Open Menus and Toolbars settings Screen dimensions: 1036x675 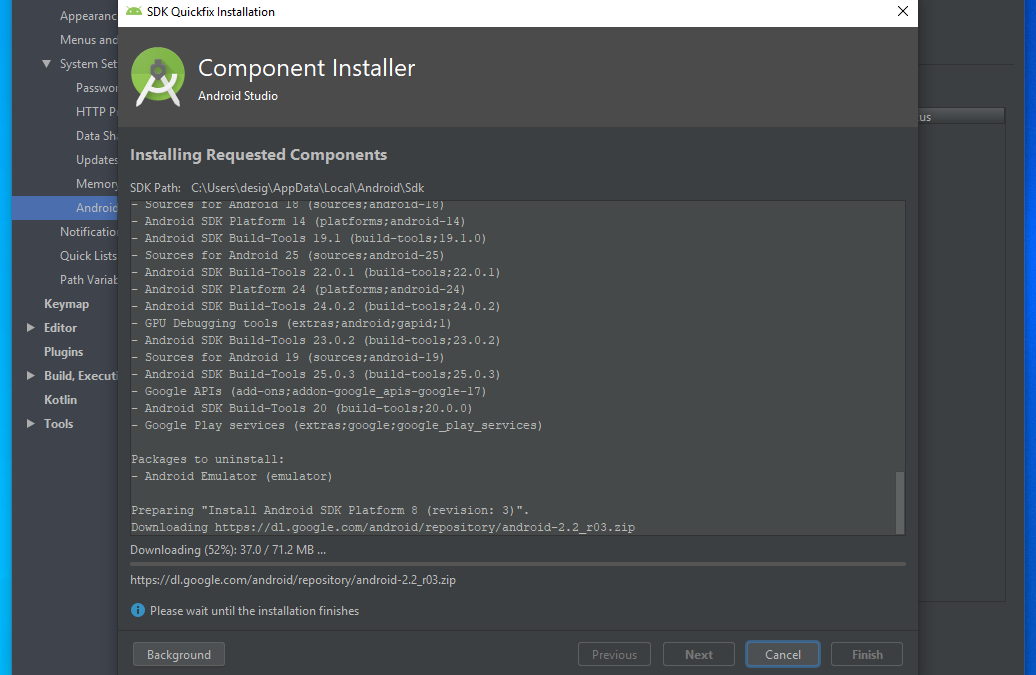[x=89, y=40]
